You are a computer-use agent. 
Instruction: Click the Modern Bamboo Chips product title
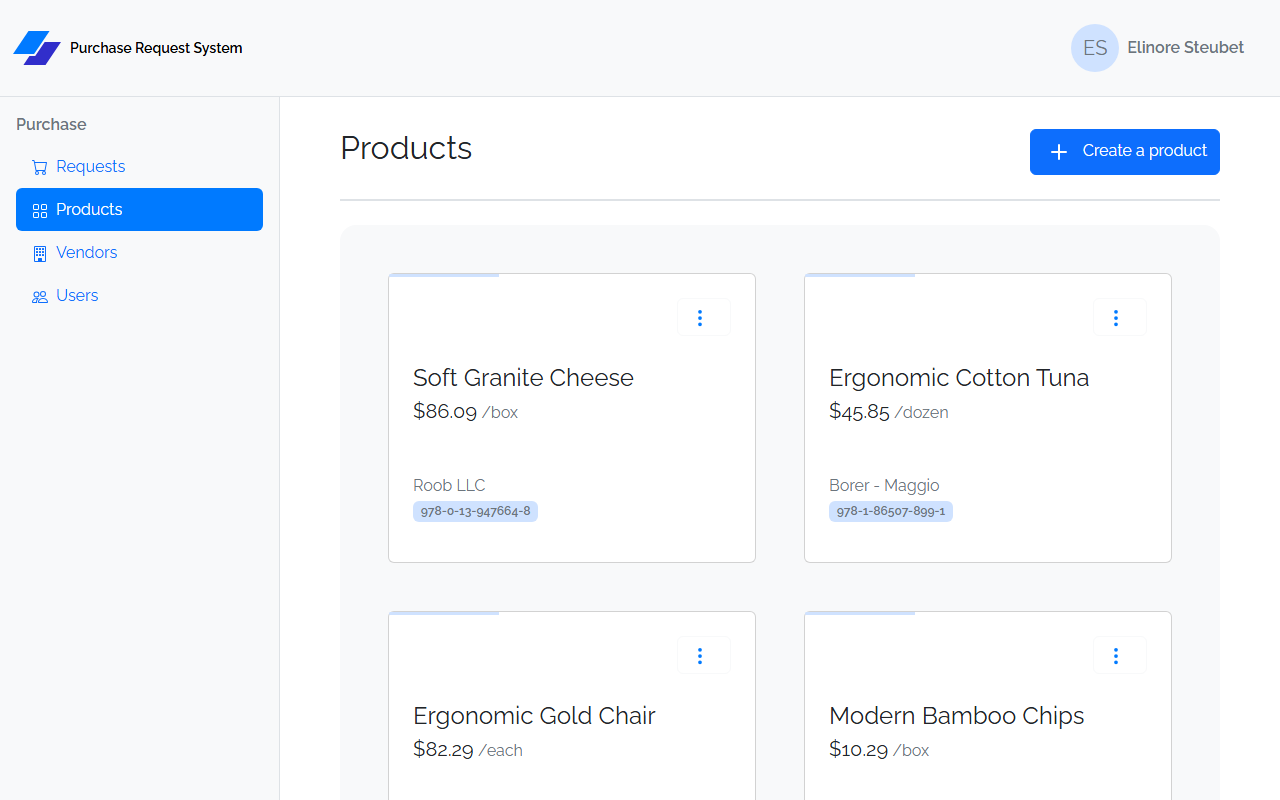pos(956,716)
